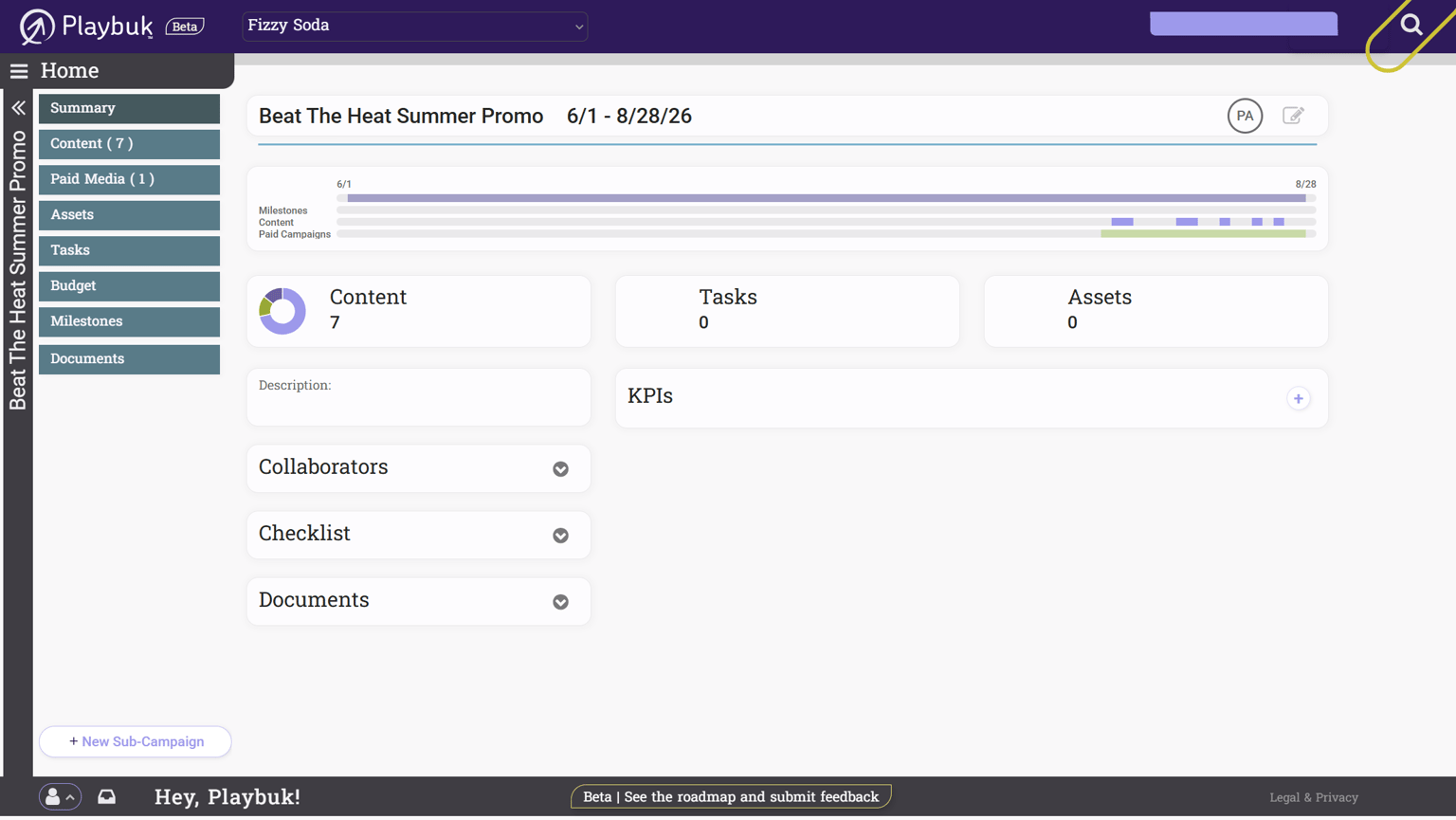Click the Content donut chart
1456x820 pixels.
pyautogui.click(x=282, y=311)
